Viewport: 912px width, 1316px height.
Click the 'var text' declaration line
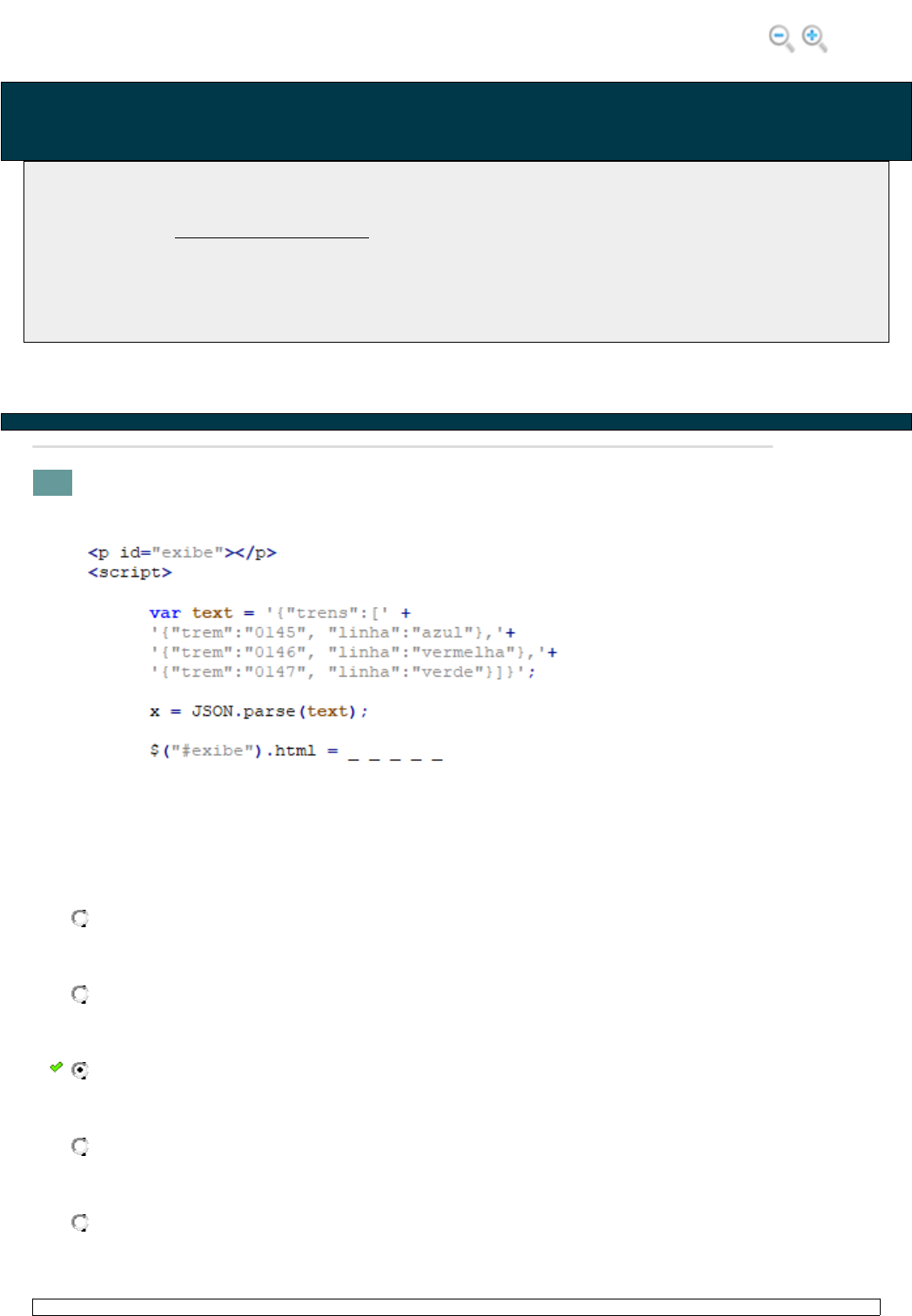tap(279, 613)
